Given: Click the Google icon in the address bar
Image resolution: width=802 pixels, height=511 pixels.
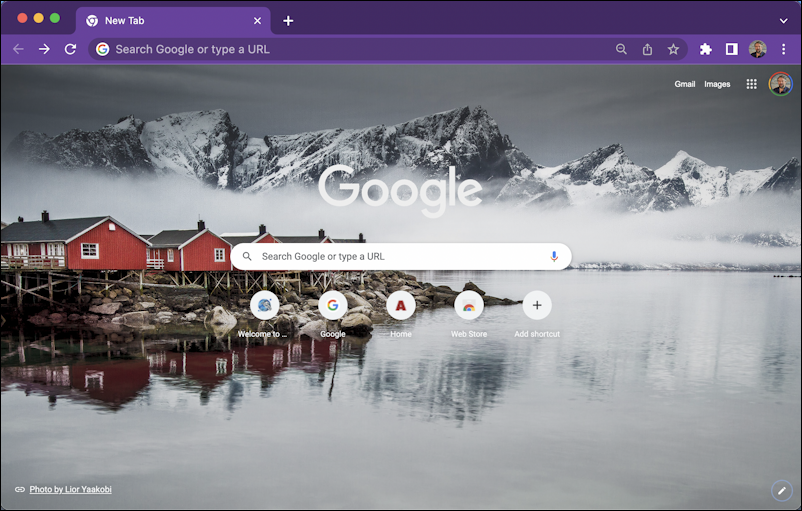Looking at the screenshot, I should 103,49.
